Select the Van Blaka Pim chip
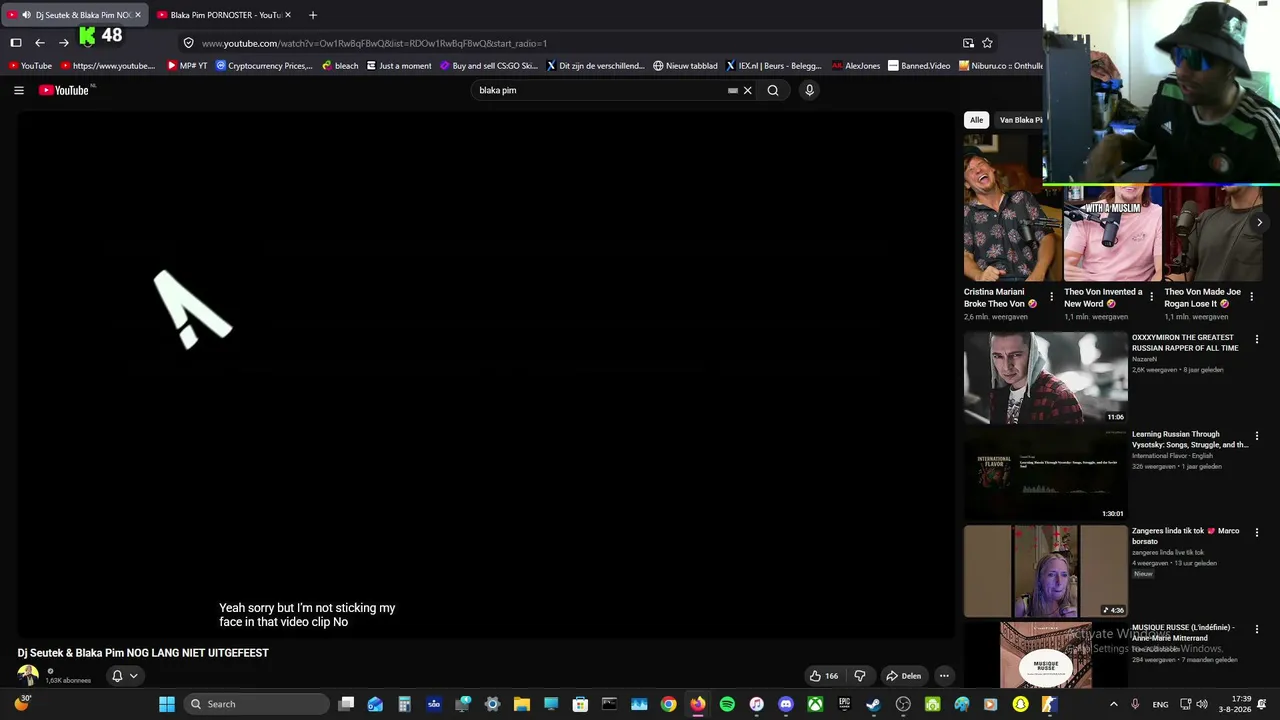The image size is (1280, 720). coord(1020,120)
